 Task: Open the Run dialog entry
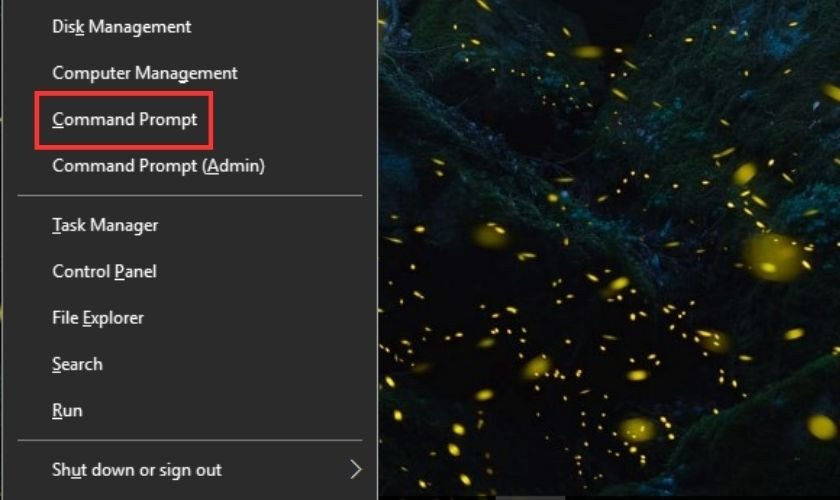67,411
